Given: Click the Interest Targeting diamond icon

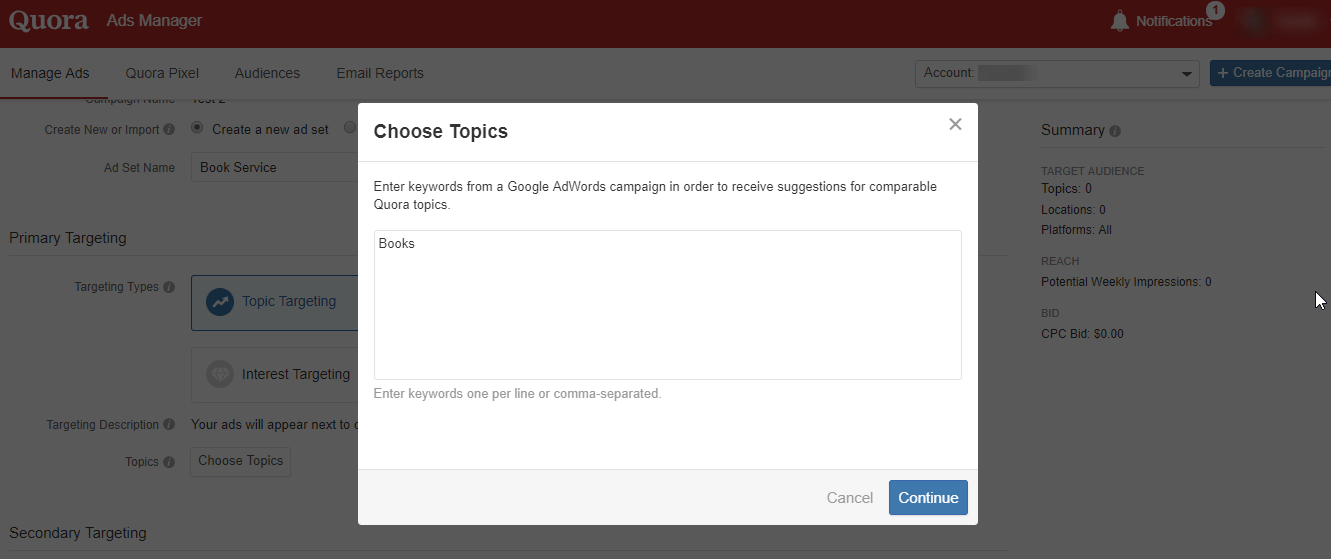Looking at the screenshot, I should [x=220, y=375].
